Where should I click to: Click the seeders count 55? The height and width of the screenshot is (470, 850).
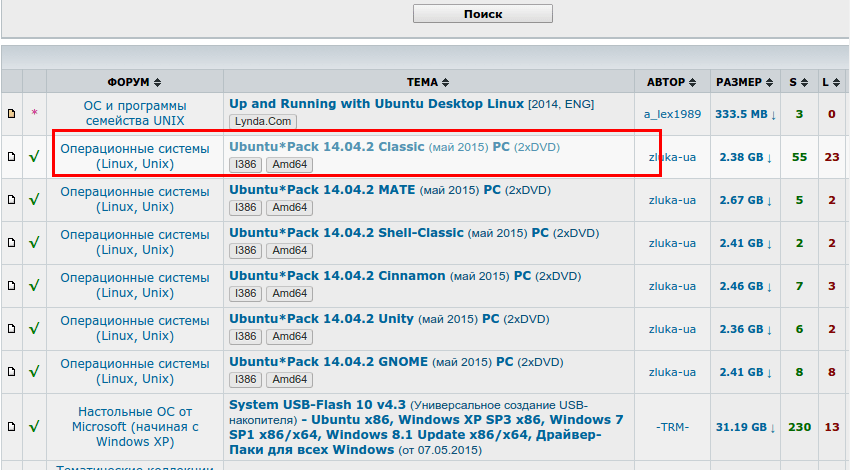tap(799, 157)
